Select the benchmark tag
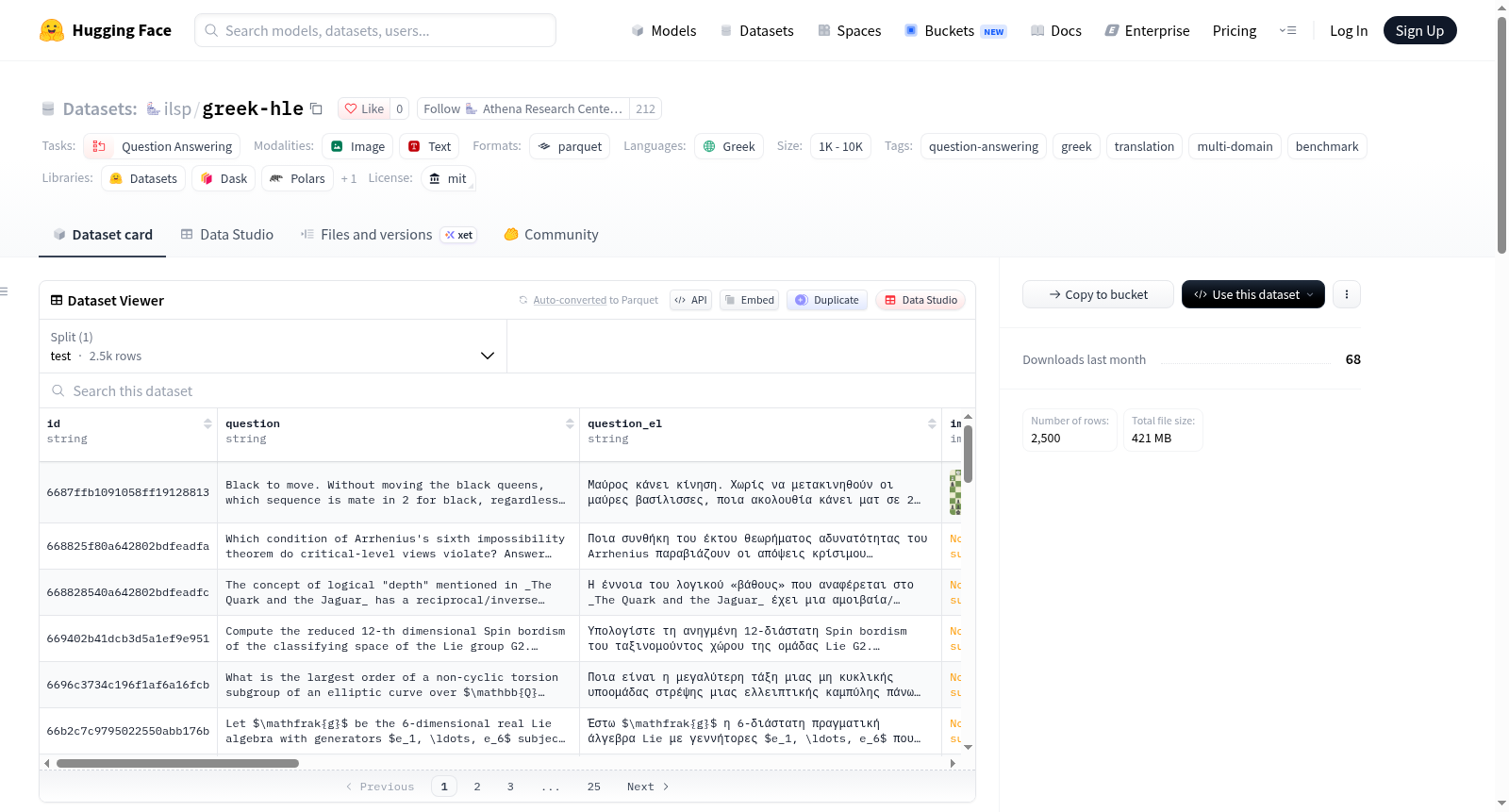This screenshot has height=812, width=1509. tap(1326, 146)
